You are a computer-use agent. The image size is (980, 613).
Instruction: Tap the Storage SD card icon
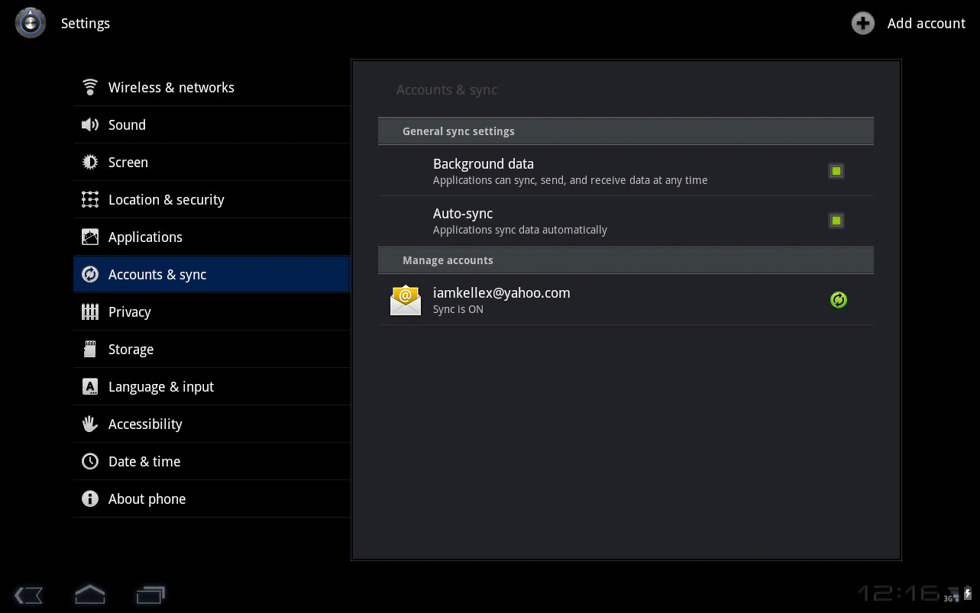pyautogui.click(x=90, y=349)
